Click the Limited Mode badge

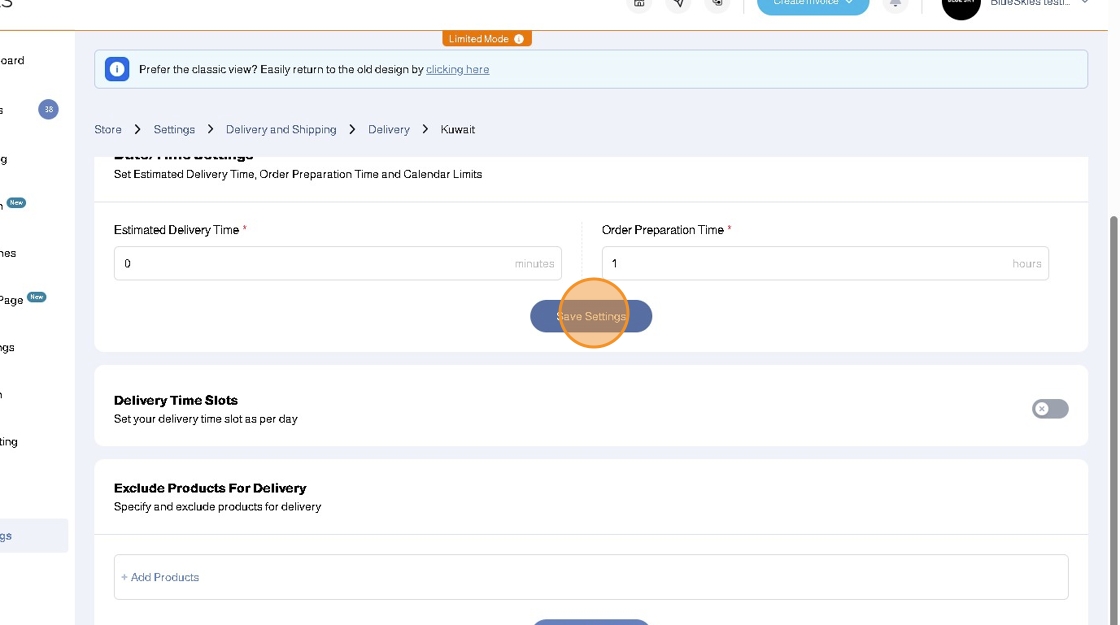pos(486,39)
